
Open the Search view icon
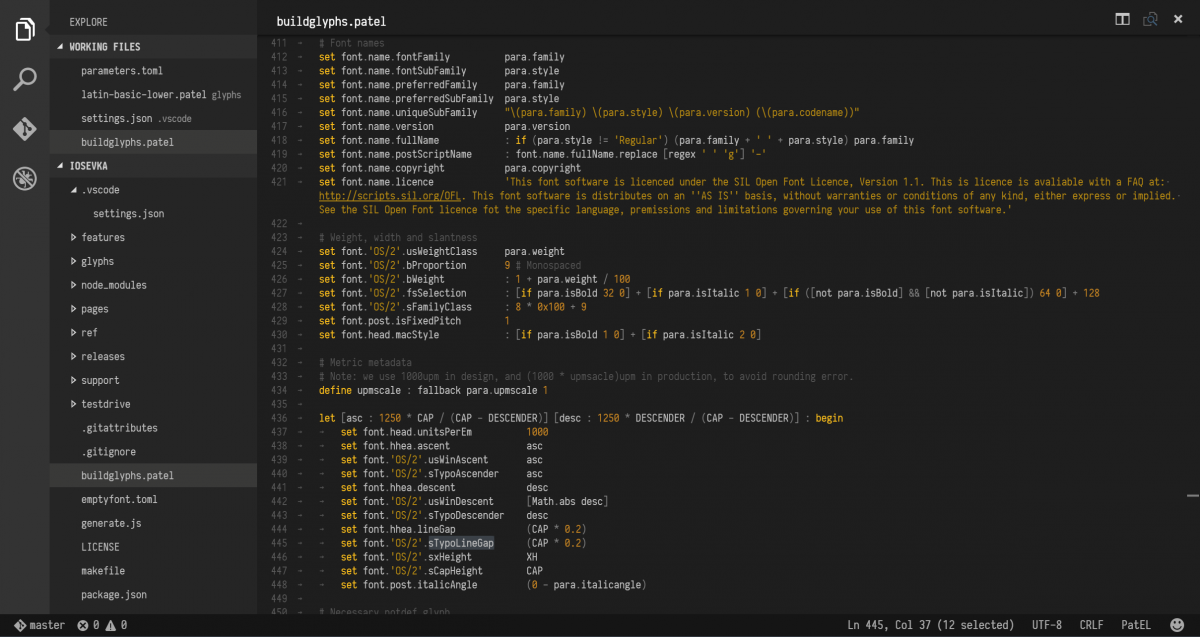click(25, 80)
